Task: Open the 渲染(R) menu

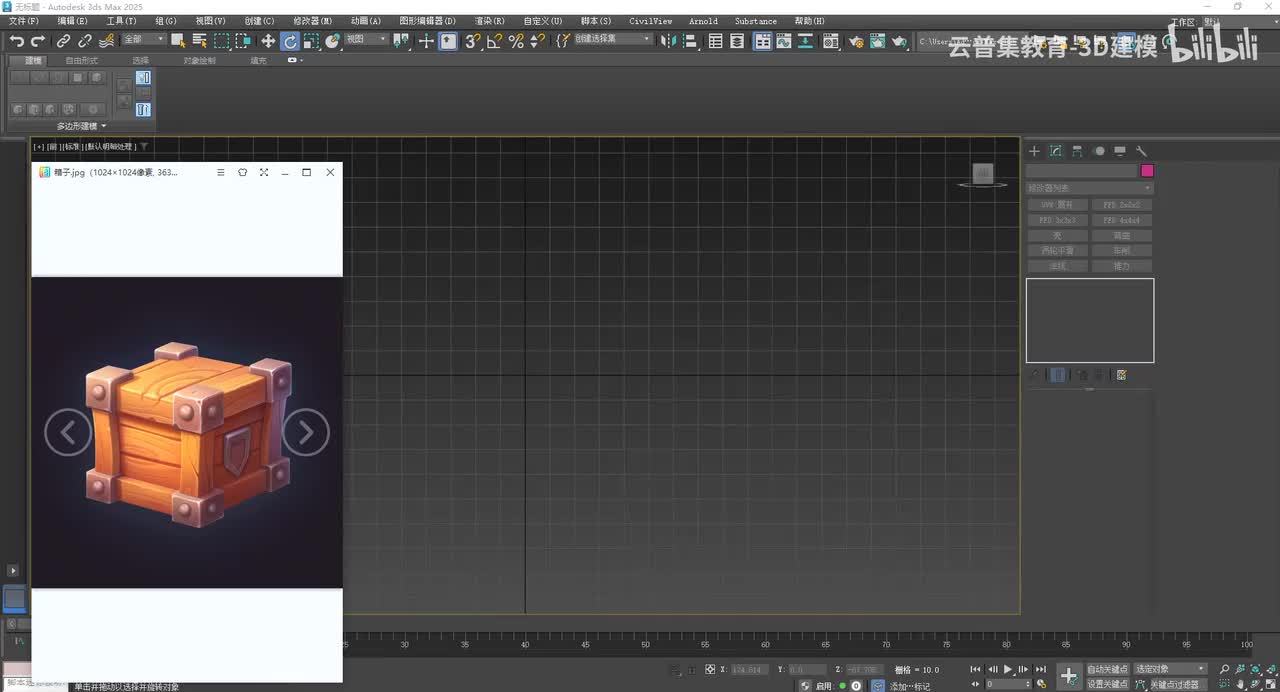Action: tap(489, 21)
